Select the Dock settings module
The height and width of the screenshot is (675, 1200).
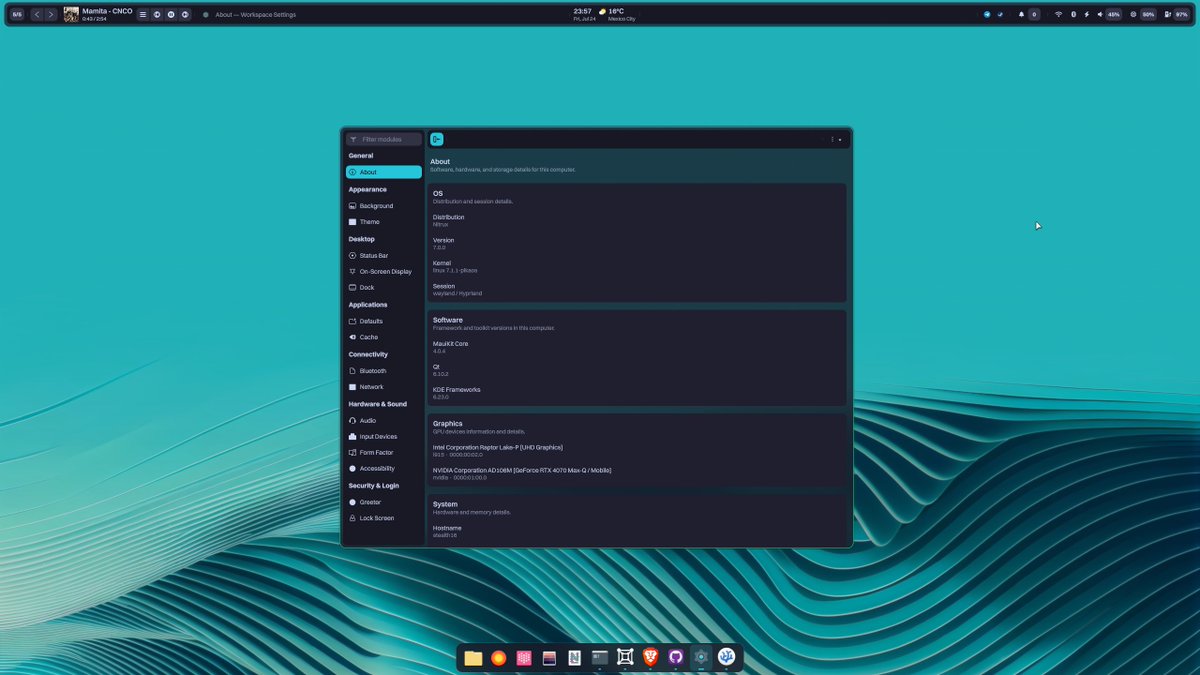coord(383,288)
